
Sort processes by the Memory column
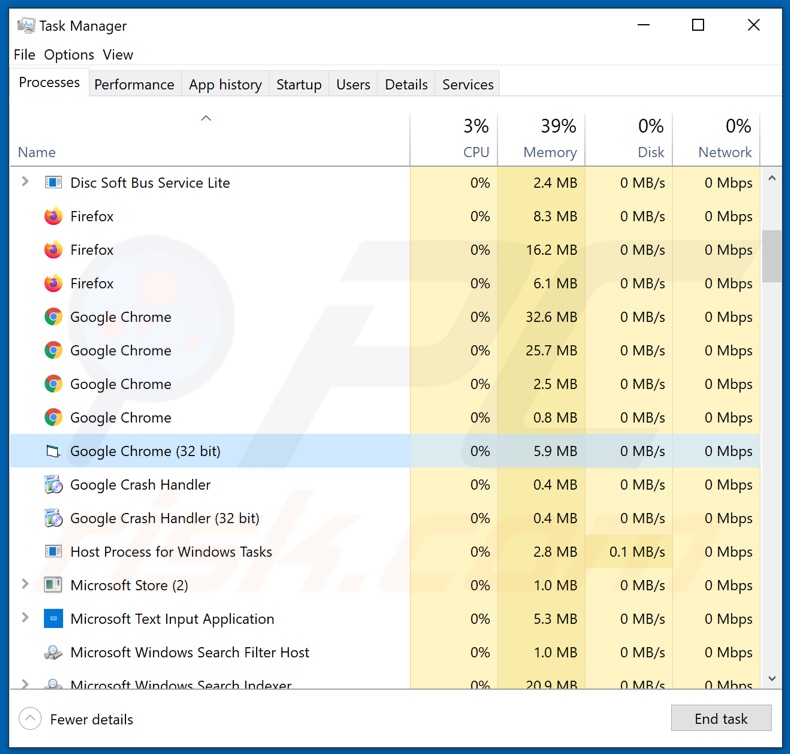coord(541,139)
